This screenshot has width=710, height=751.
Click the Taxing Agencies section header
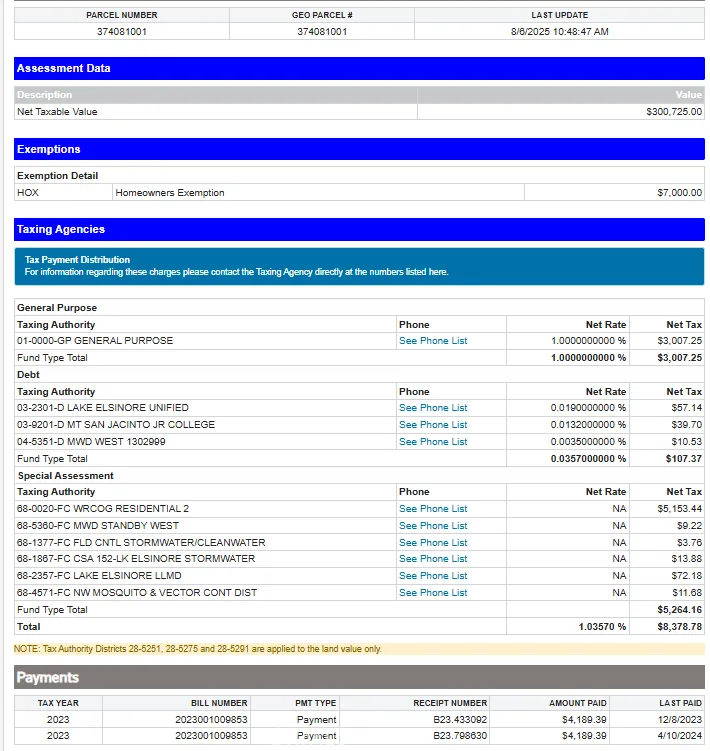pyautogui.click(x=359, y=229)
